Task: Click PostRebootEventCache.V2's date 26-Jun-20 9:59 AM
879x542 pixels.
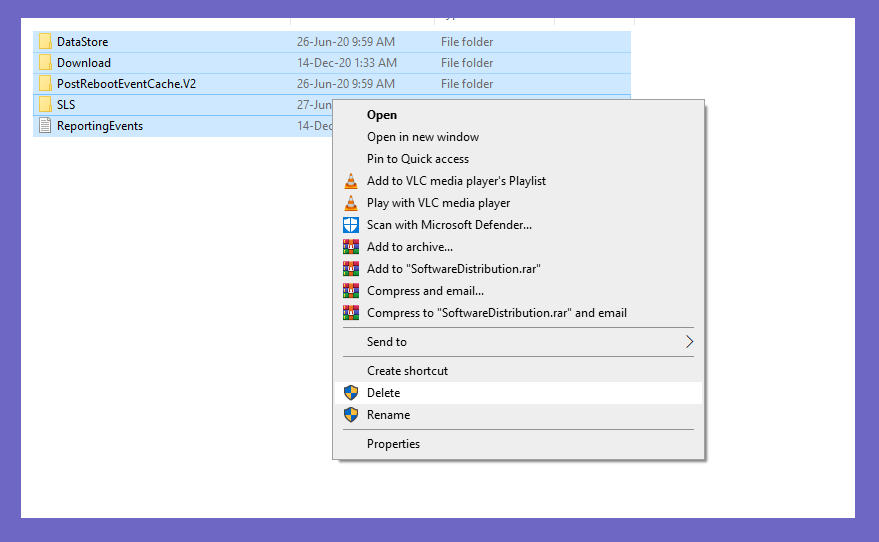Action: click(345, 84)
